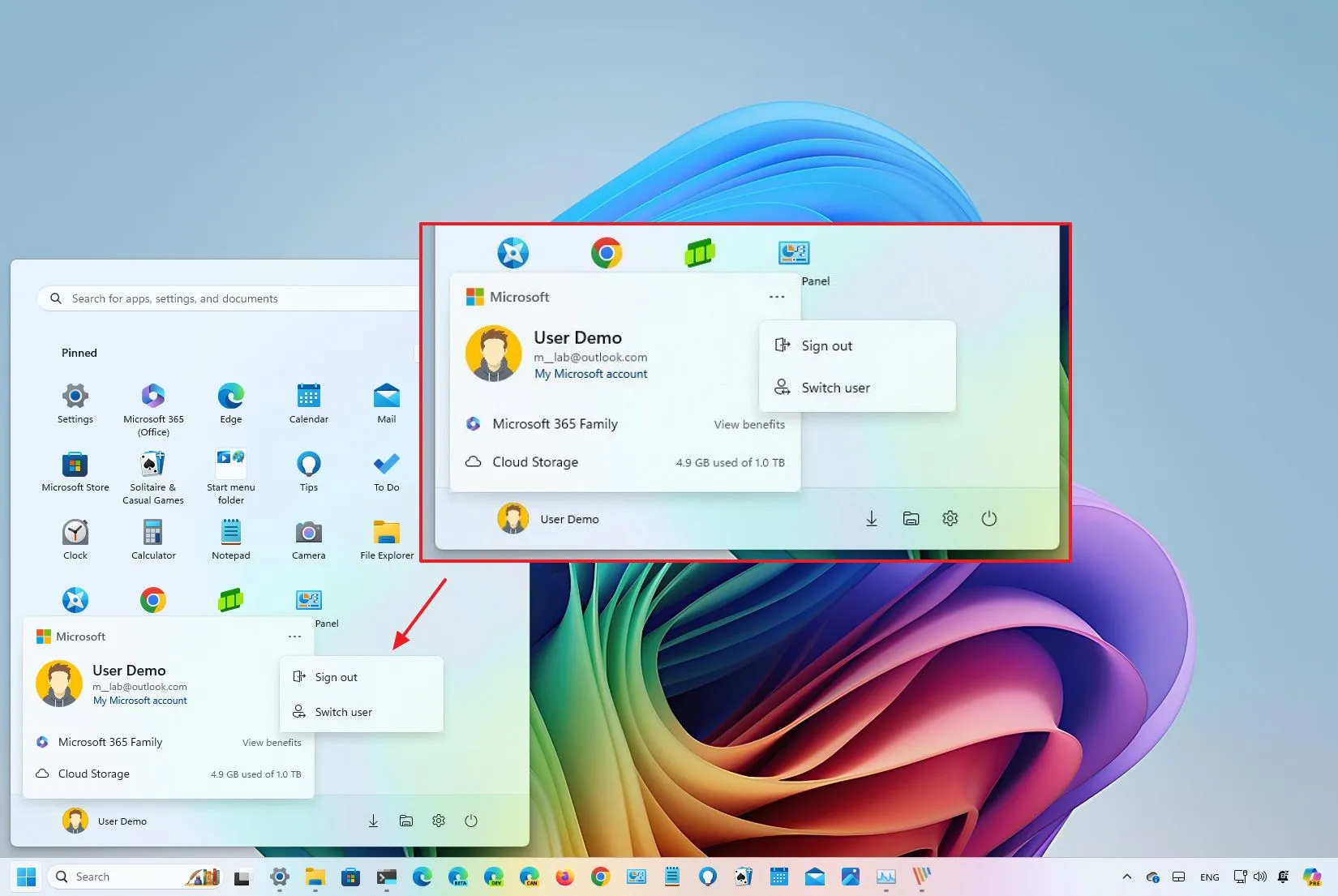Click ENG language indicator in system tray
Image resolution: width=1338 pixels, height=896 pixels.
(1209, 877)
